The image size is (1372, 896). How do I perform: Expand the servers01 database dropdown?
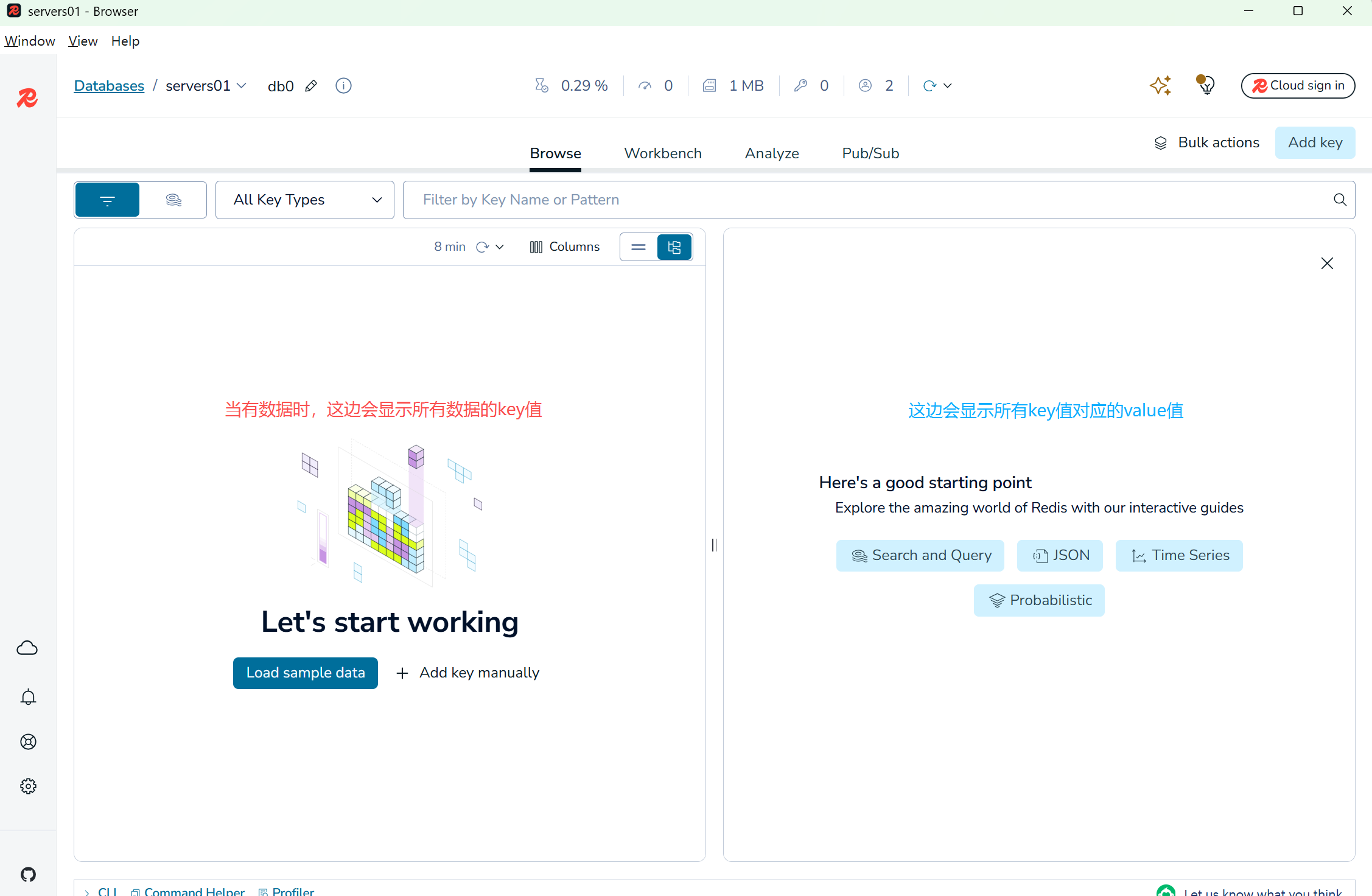click(x=242, y=86)
